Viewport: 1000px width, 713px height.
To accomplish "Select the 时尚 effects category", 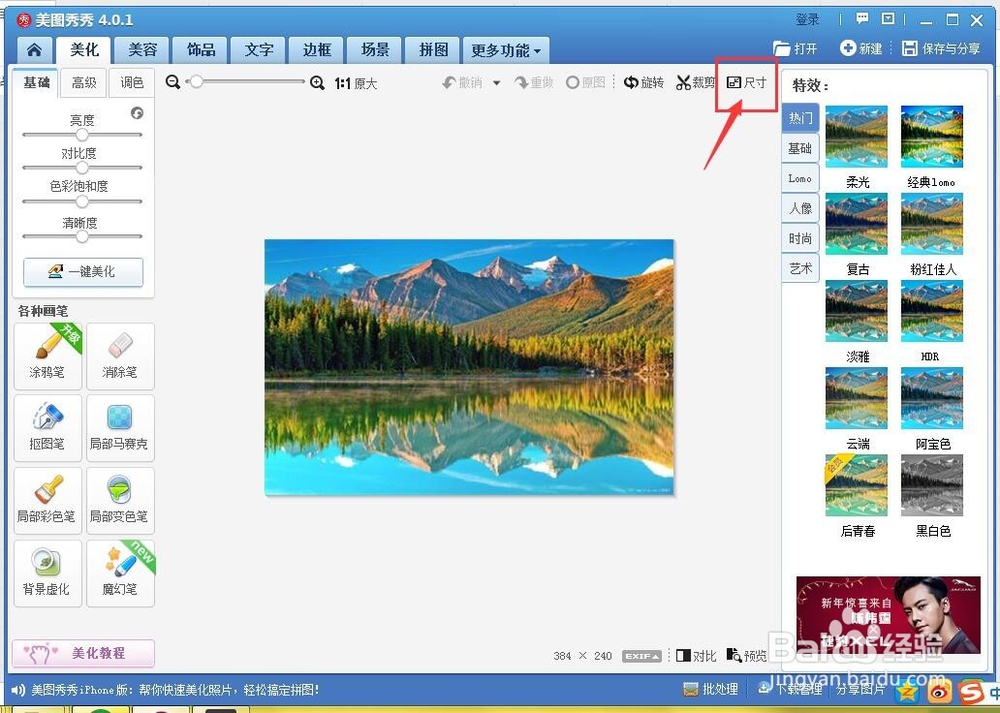I will click(x=800, y=239).
